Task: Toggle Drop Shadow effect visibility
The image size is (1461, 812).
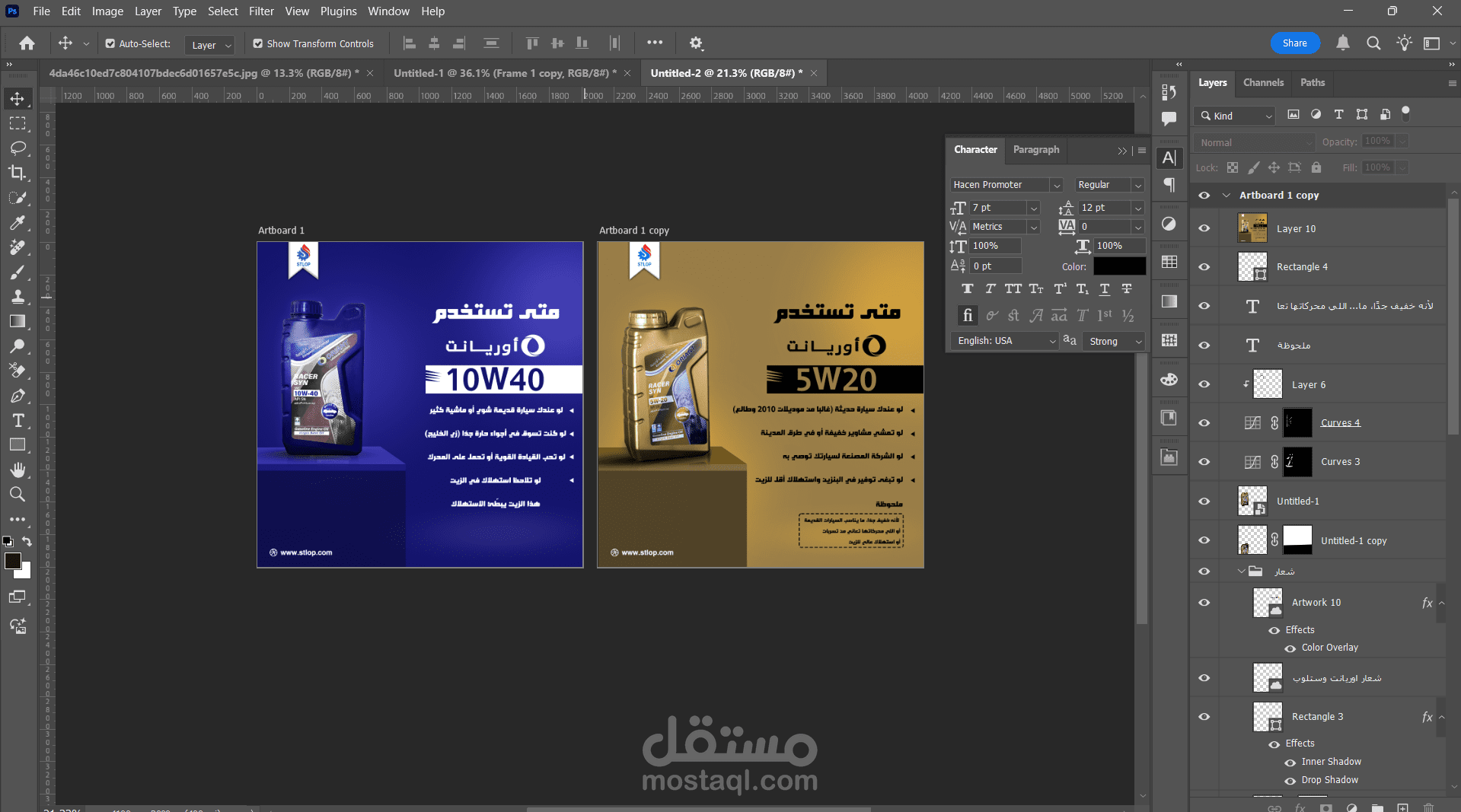Action: pos(1290,781)
